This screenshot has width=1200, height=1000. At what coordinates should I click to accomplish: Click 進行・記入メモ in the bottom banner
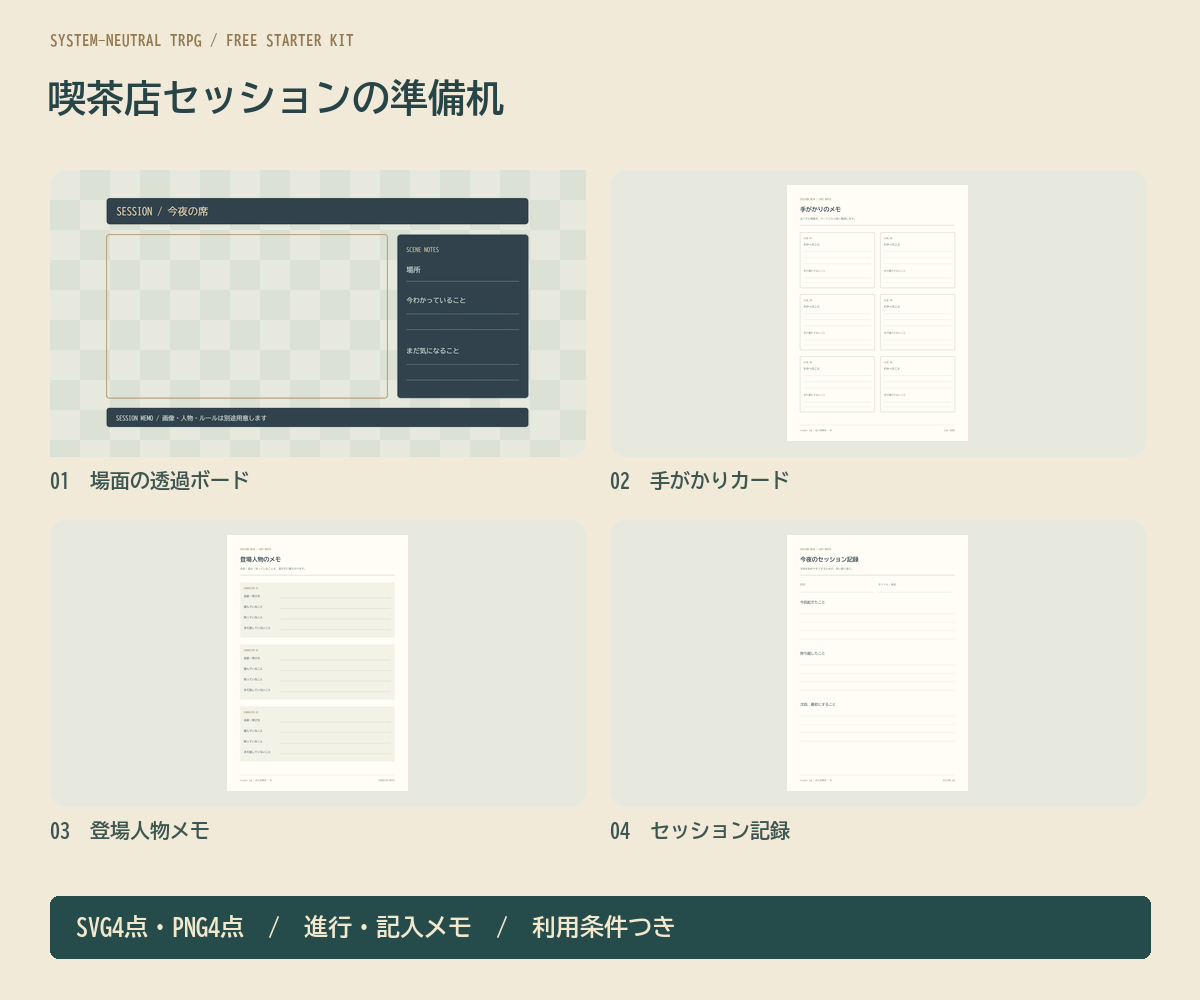(387, 927)
